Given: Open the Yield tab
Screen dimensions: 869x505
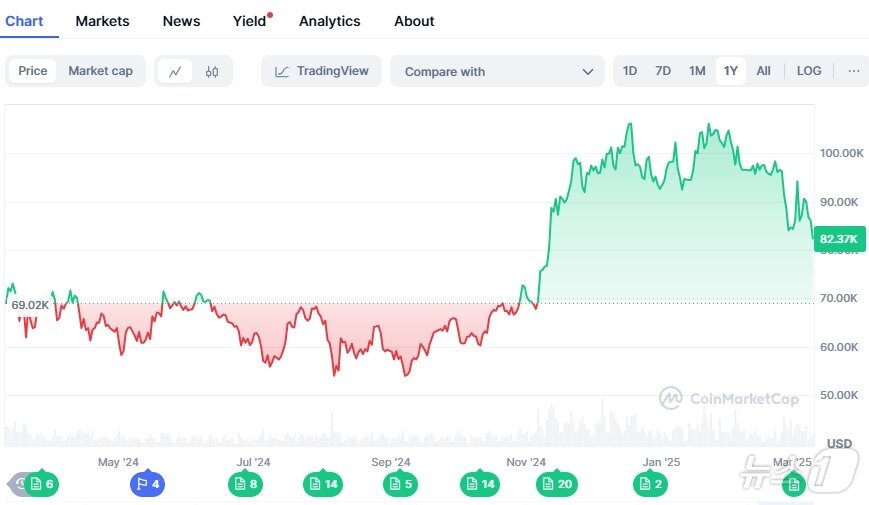Looking at the screenshot, I should coord(249,21).
